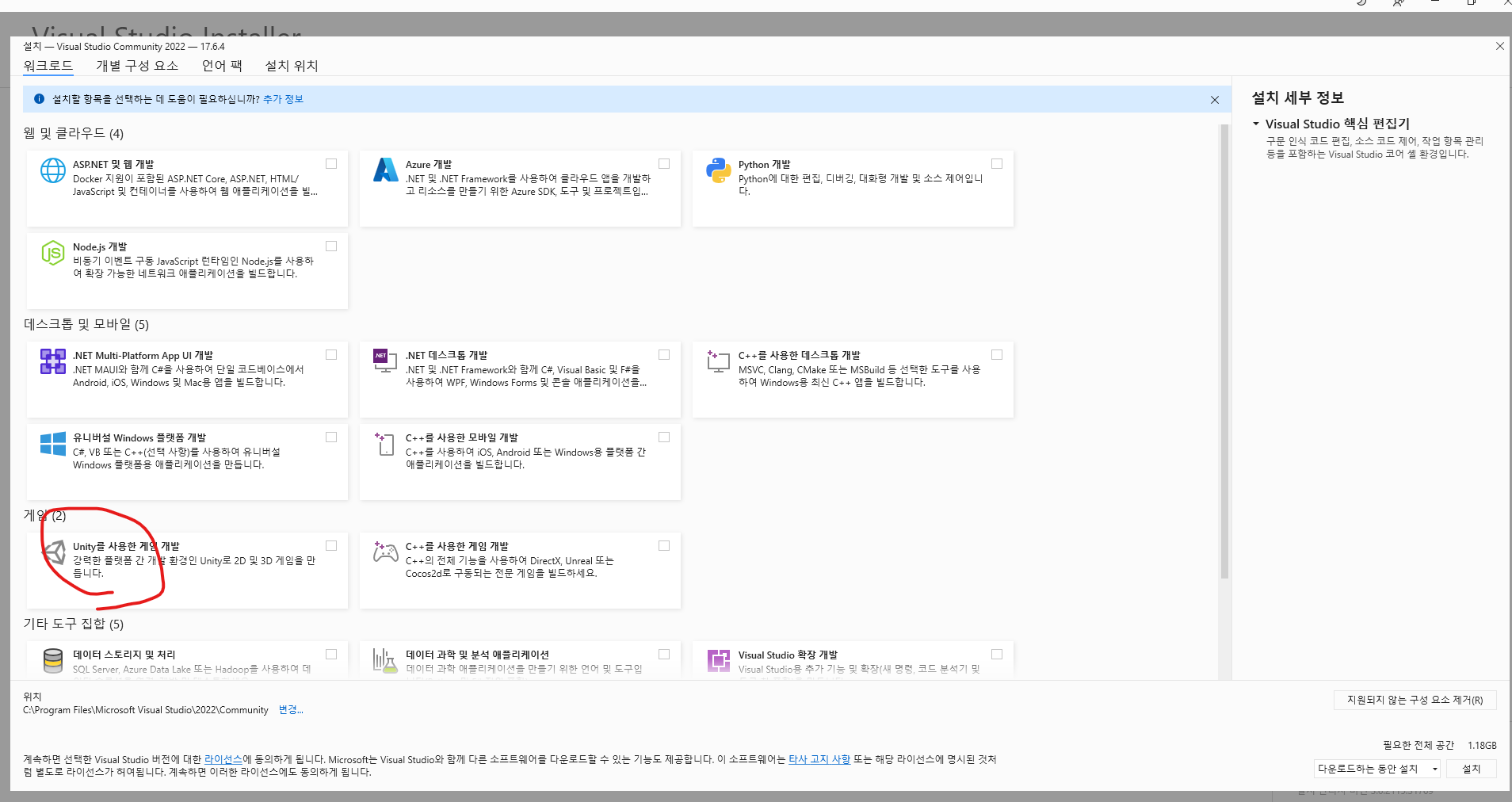Click the 설치 install button
The width and height of the screenshot is (1512, 802).
(1471, 769)
